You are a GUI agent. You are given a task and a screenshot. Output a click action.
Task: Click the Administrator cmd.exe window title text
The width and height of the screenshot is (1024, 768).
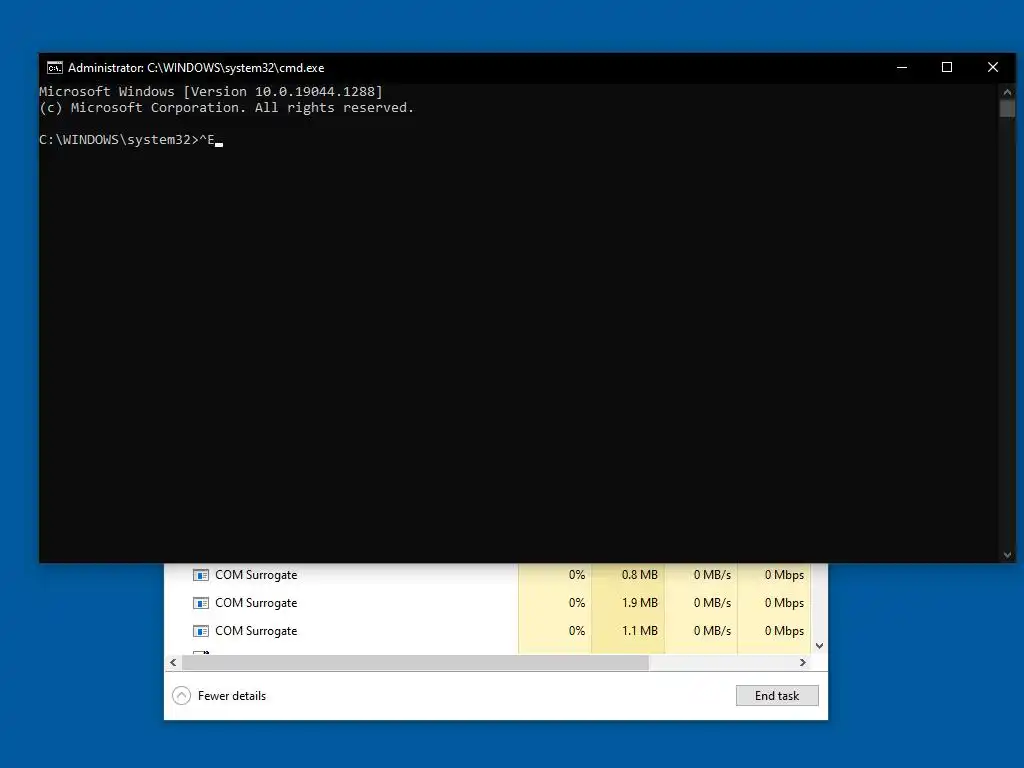(x=196, y=68)
